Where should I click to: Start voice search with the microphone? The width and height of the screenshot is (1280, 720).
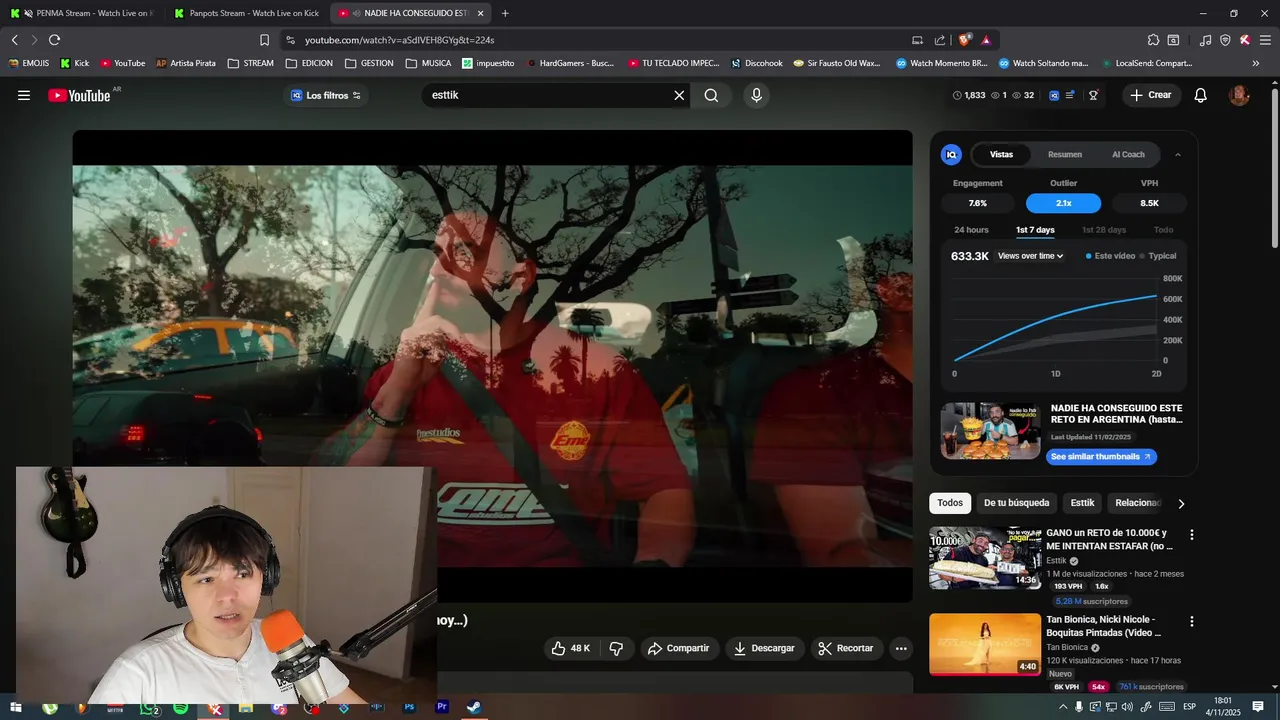[x=756, y=95]
